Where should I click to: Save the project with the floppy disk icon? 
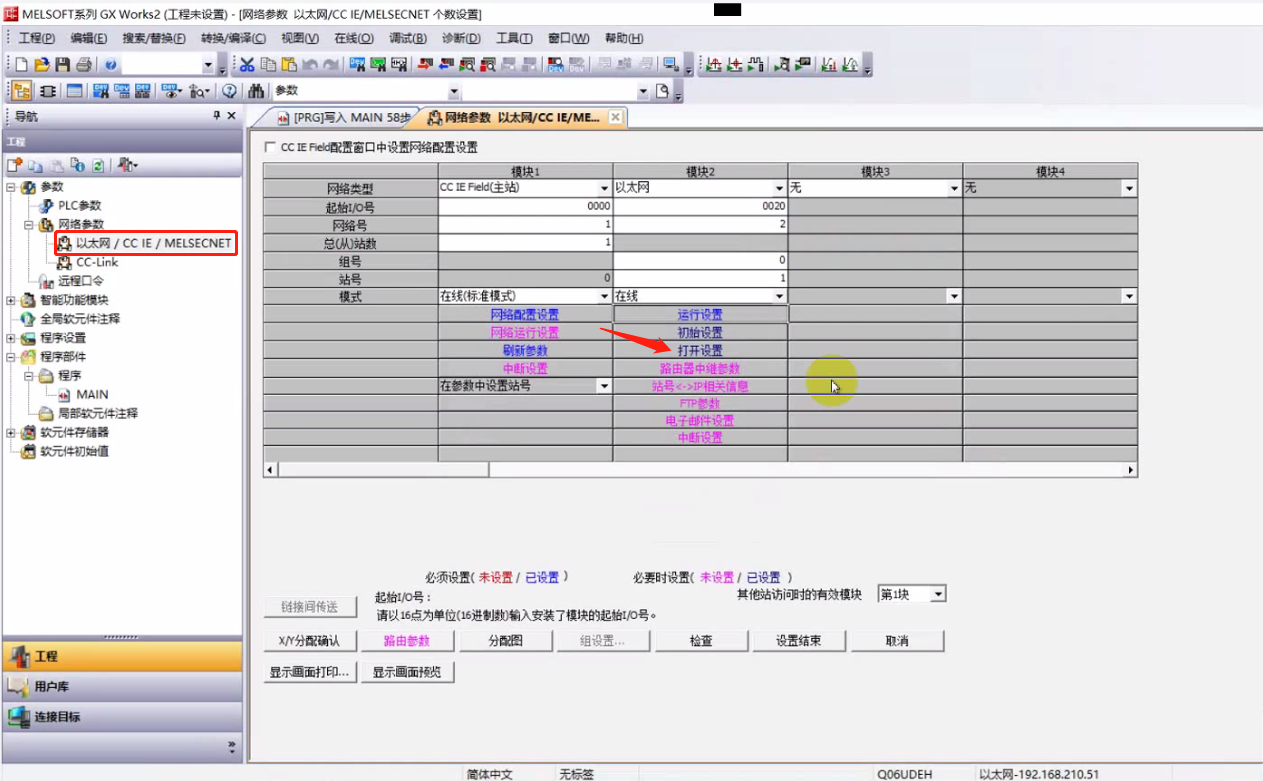tap(62, 65)
